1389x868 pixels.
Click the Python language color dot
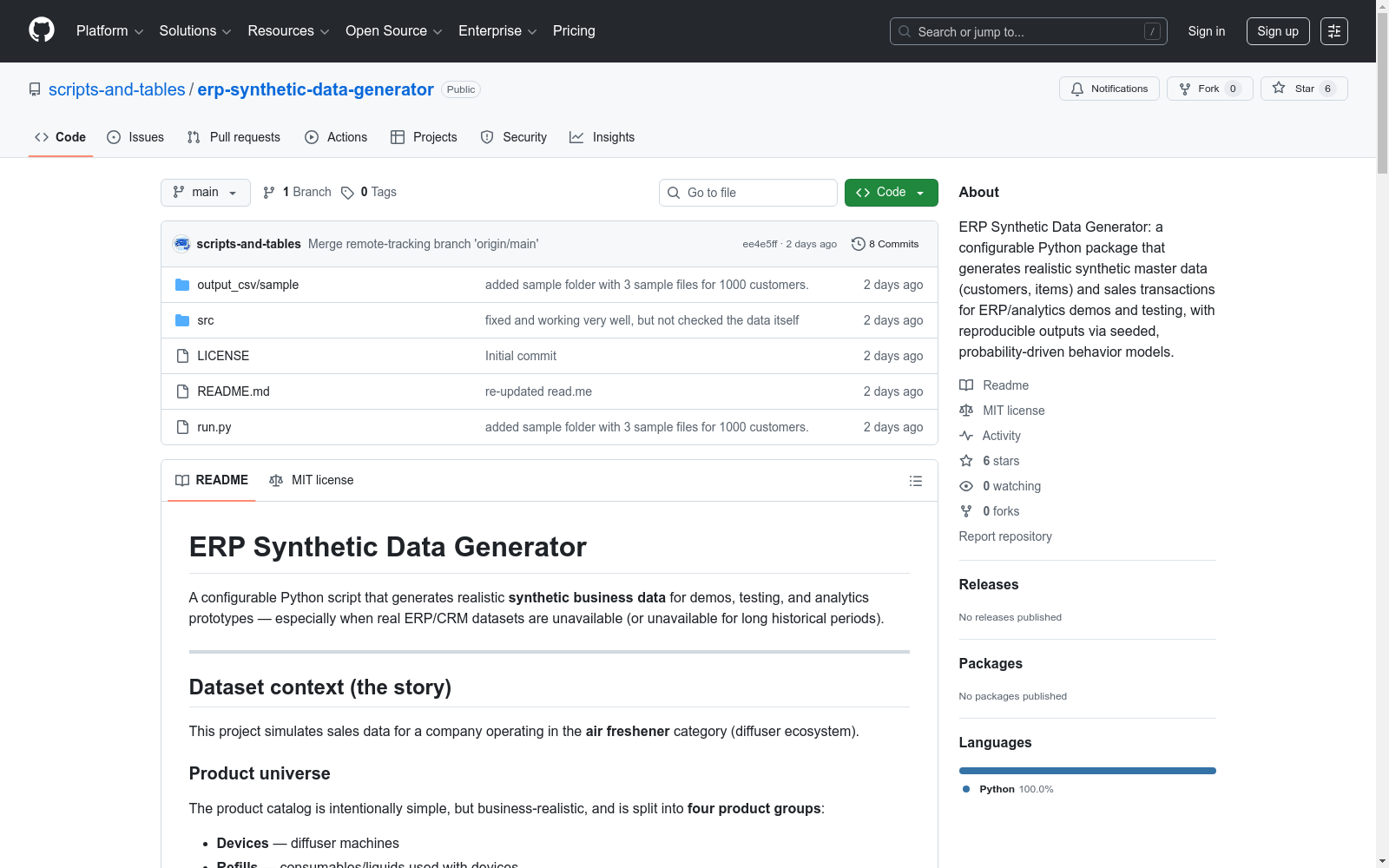click(x=966, y=789)
